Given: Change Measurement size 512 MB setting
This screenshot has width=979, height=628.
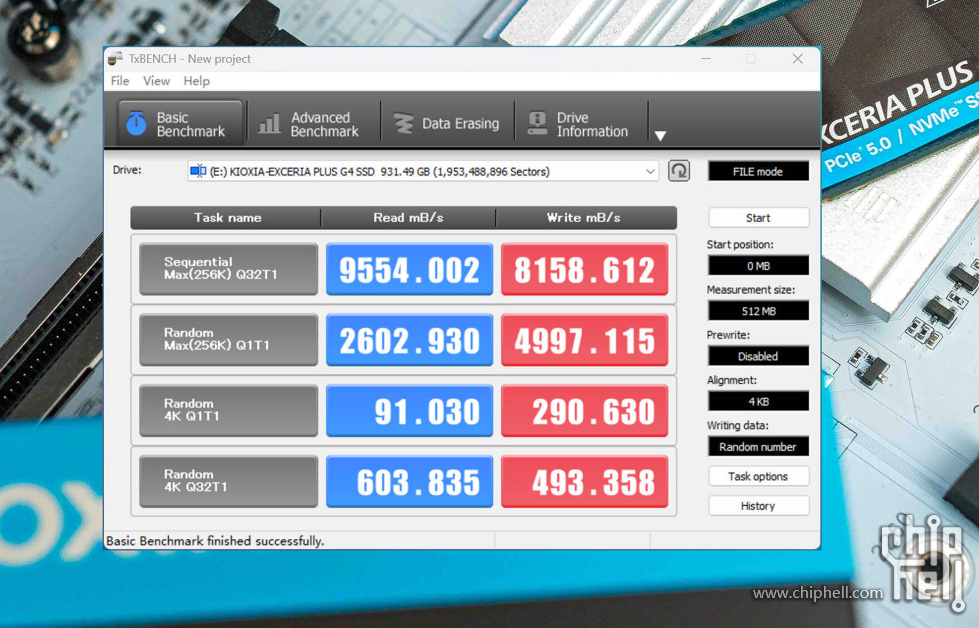Looking at the screenshot, I should click(758, 311).
